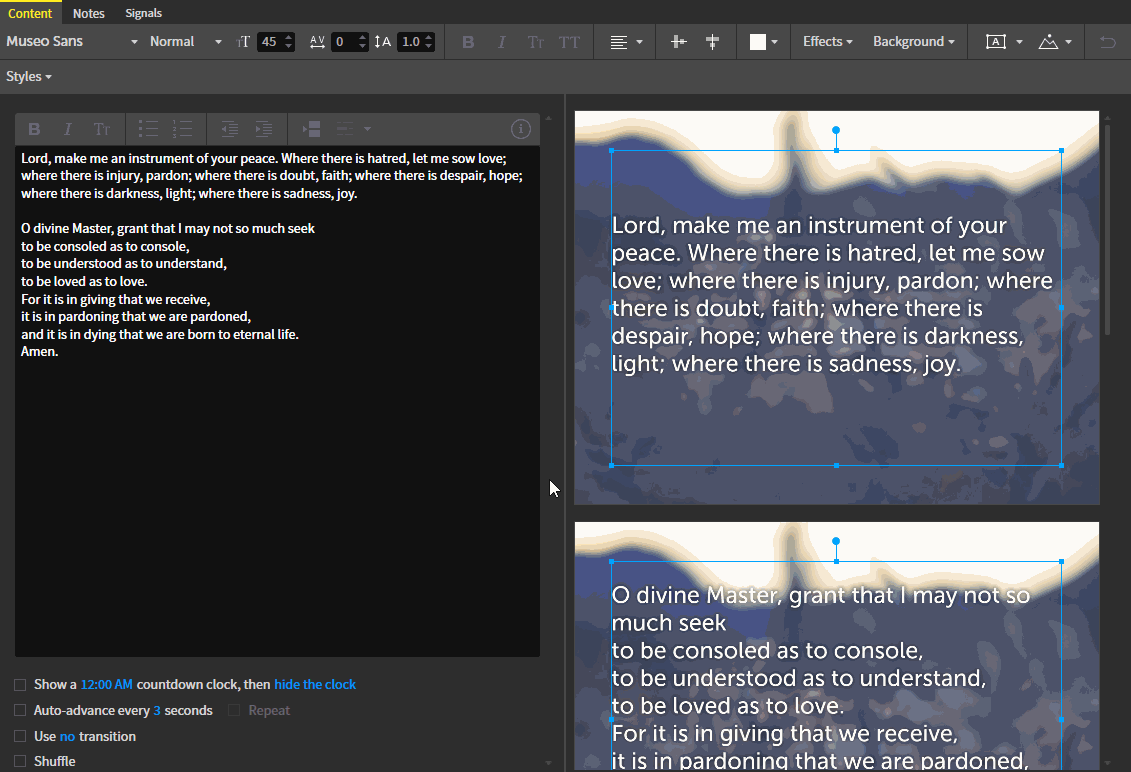Increase the line spacing stepper

coord(428,37)
